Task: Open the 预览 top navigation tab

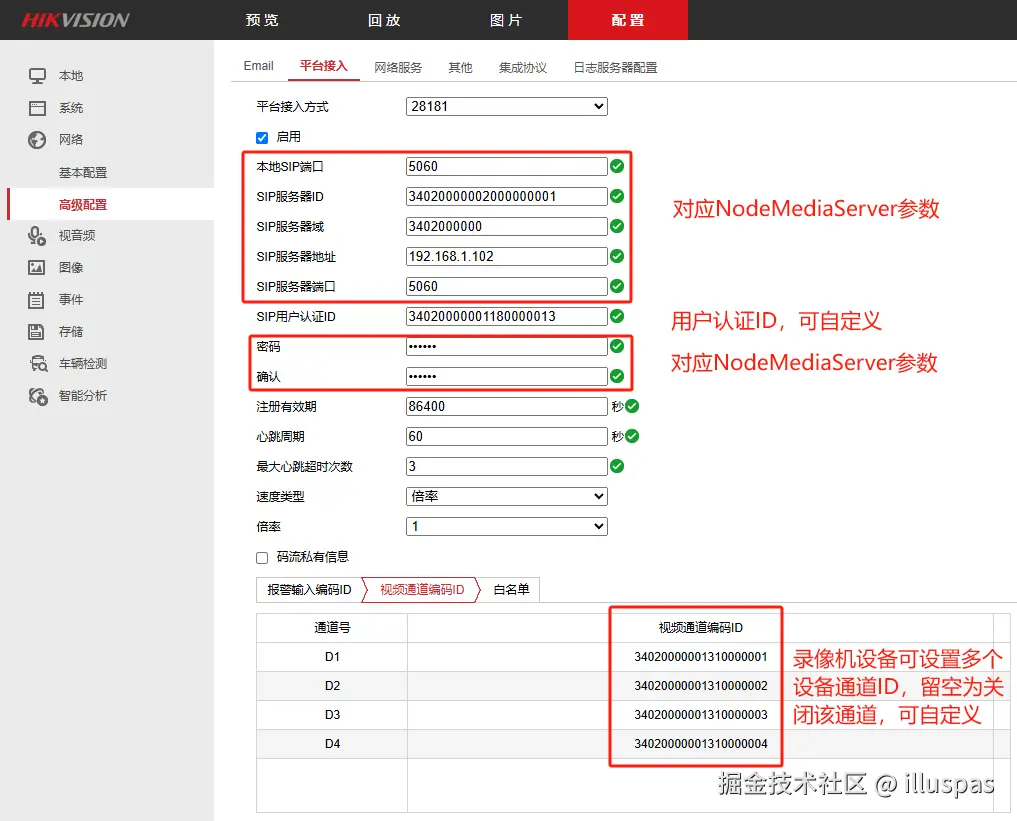Action: point(262,20)
